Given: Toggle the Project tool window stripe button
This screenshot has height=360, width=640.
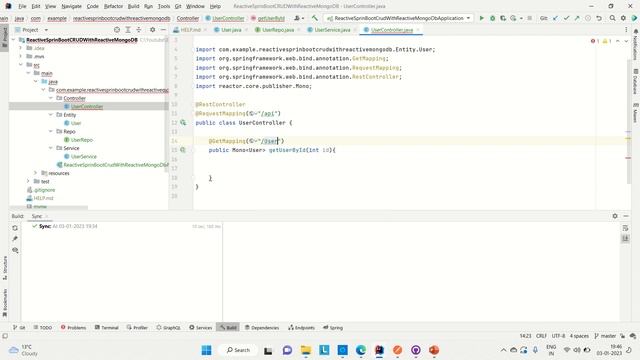Looking at the screenshot, I should [x=5, y=38].
